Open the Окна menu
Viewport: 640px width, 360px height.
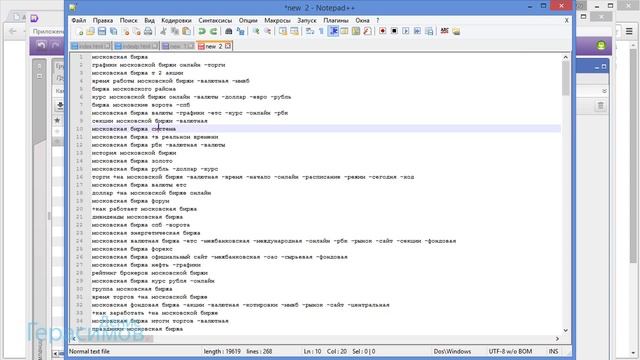[362, 20]
